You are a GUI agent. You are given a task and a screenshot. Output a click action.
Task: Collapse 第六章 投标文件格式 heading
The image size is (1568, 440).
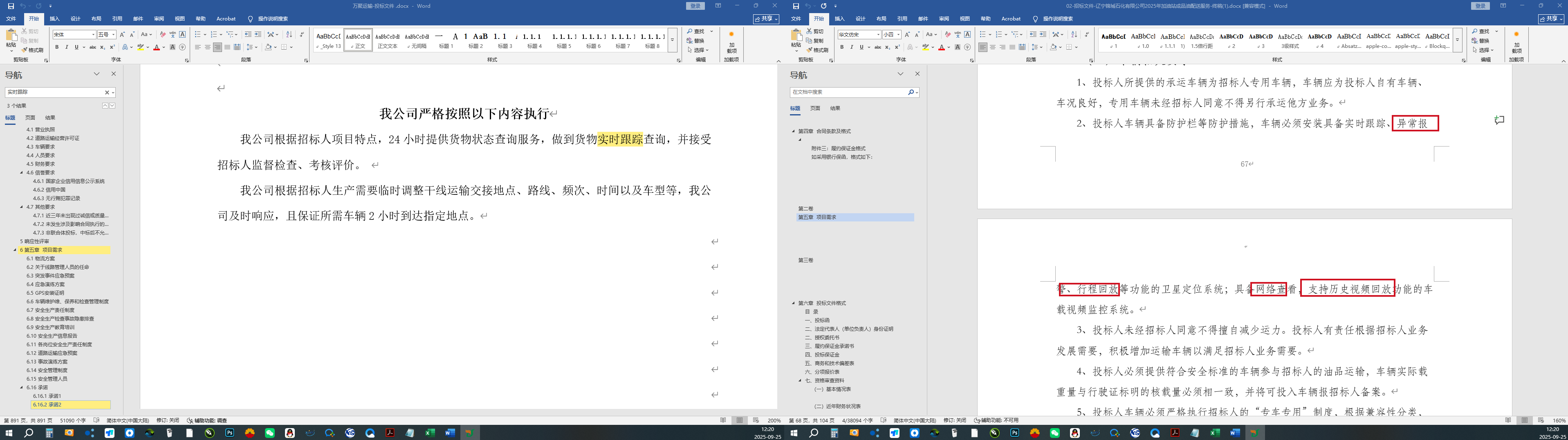click(x=793, y=303)
